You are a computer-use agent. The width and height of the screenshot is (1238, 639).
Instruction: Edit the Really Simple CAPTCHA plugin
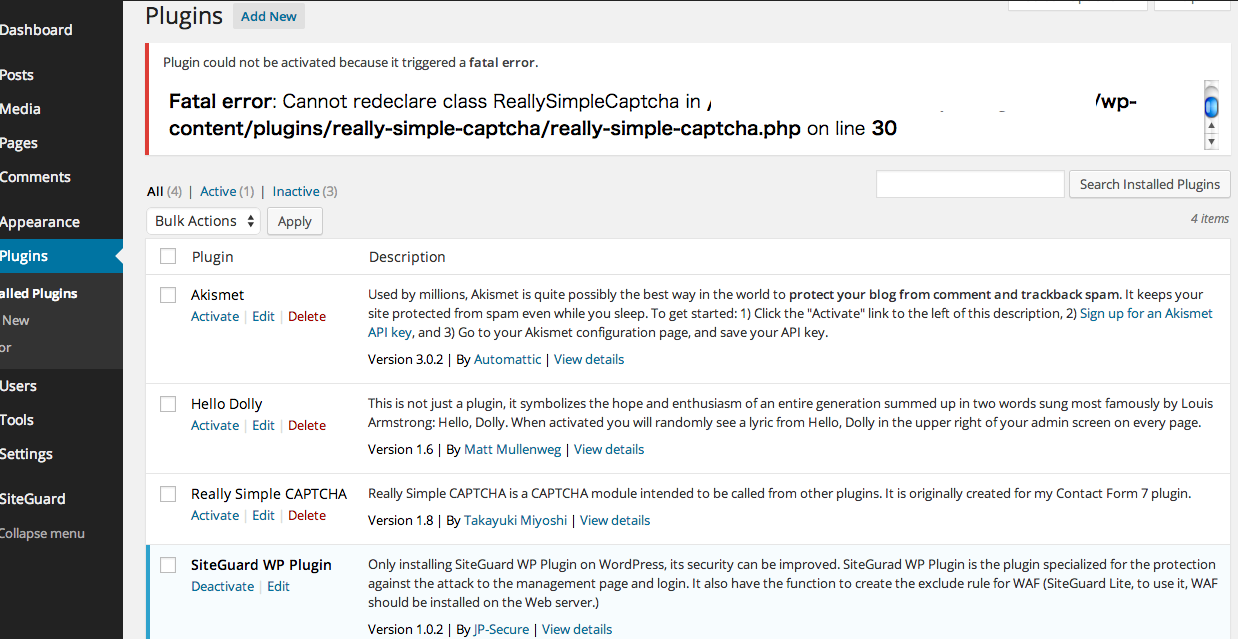pyautogui.click(x=263, y=515)
